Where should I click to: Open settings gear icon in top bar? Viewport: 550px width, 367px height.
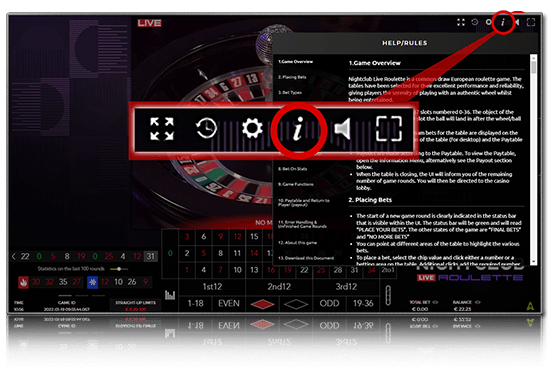489,22
